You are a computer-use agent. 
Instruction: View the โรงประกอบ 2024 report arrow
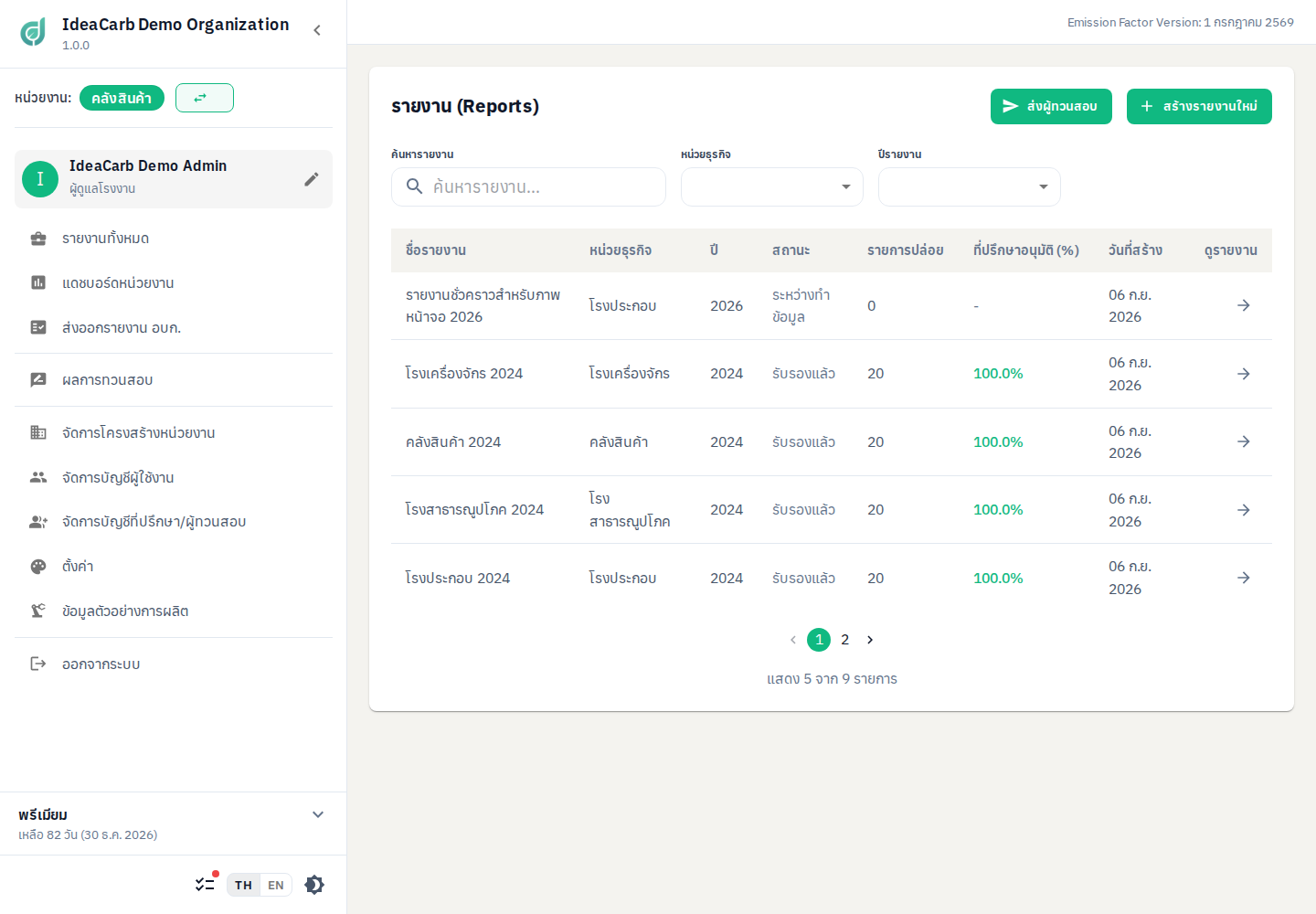pyautogui.click(x=1244, y=578)
